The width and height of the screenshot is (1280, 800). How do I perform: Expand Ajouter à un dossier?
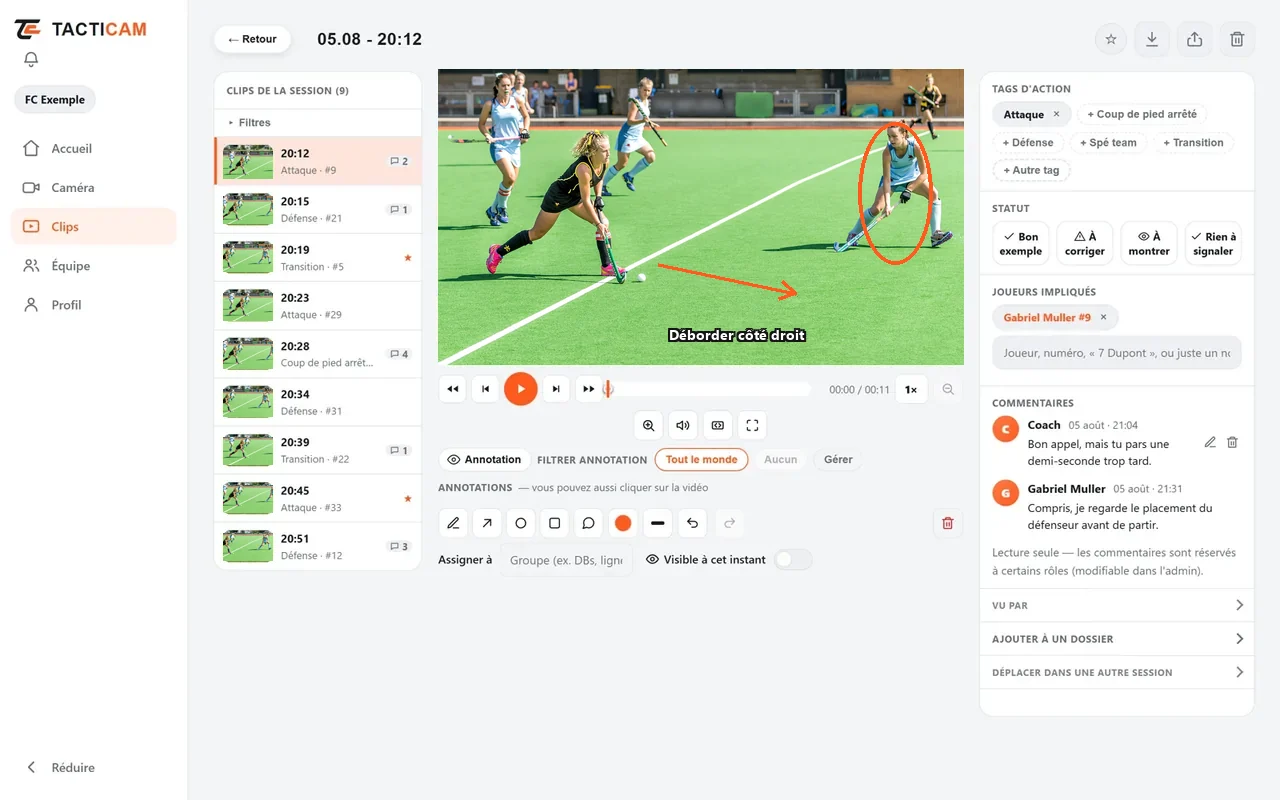pos(1117,639)
